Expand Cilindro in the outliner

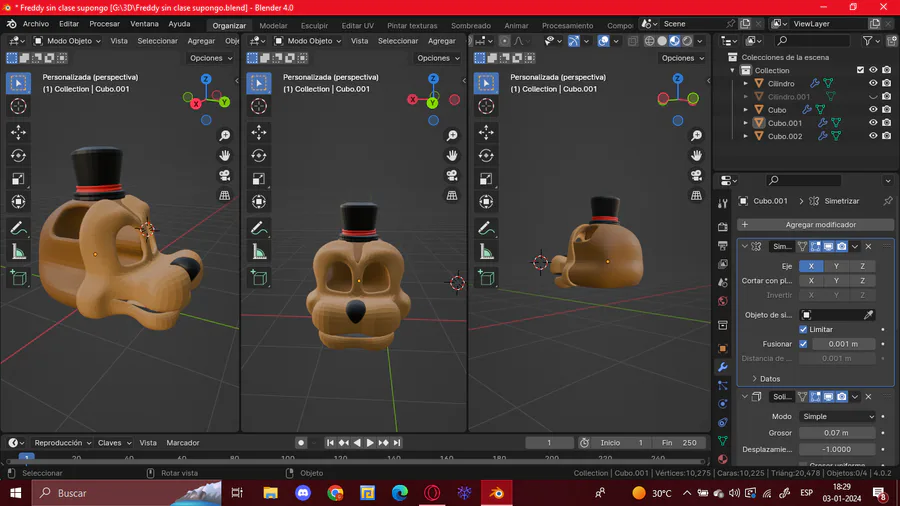[x=746, y=83]
